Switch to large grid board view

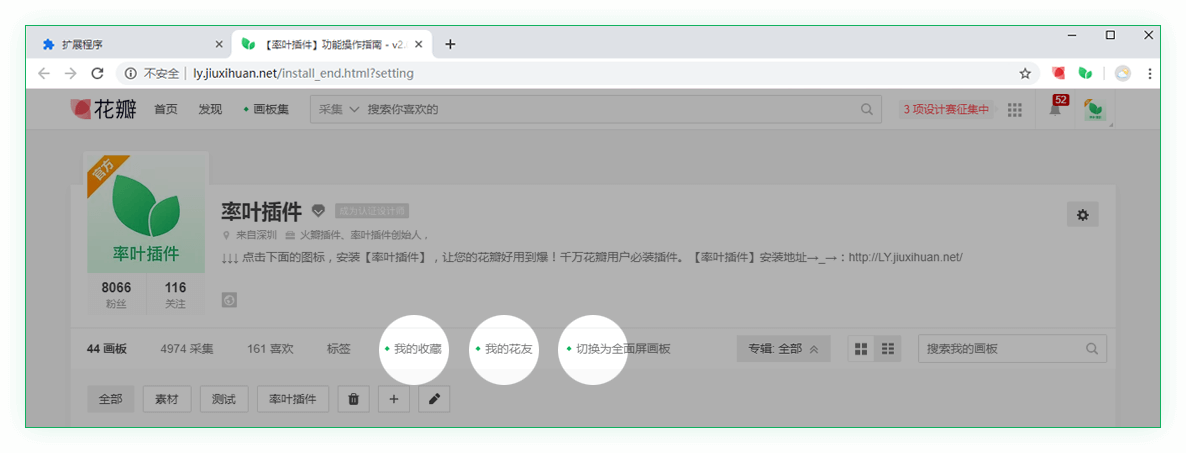pos(861,349)
